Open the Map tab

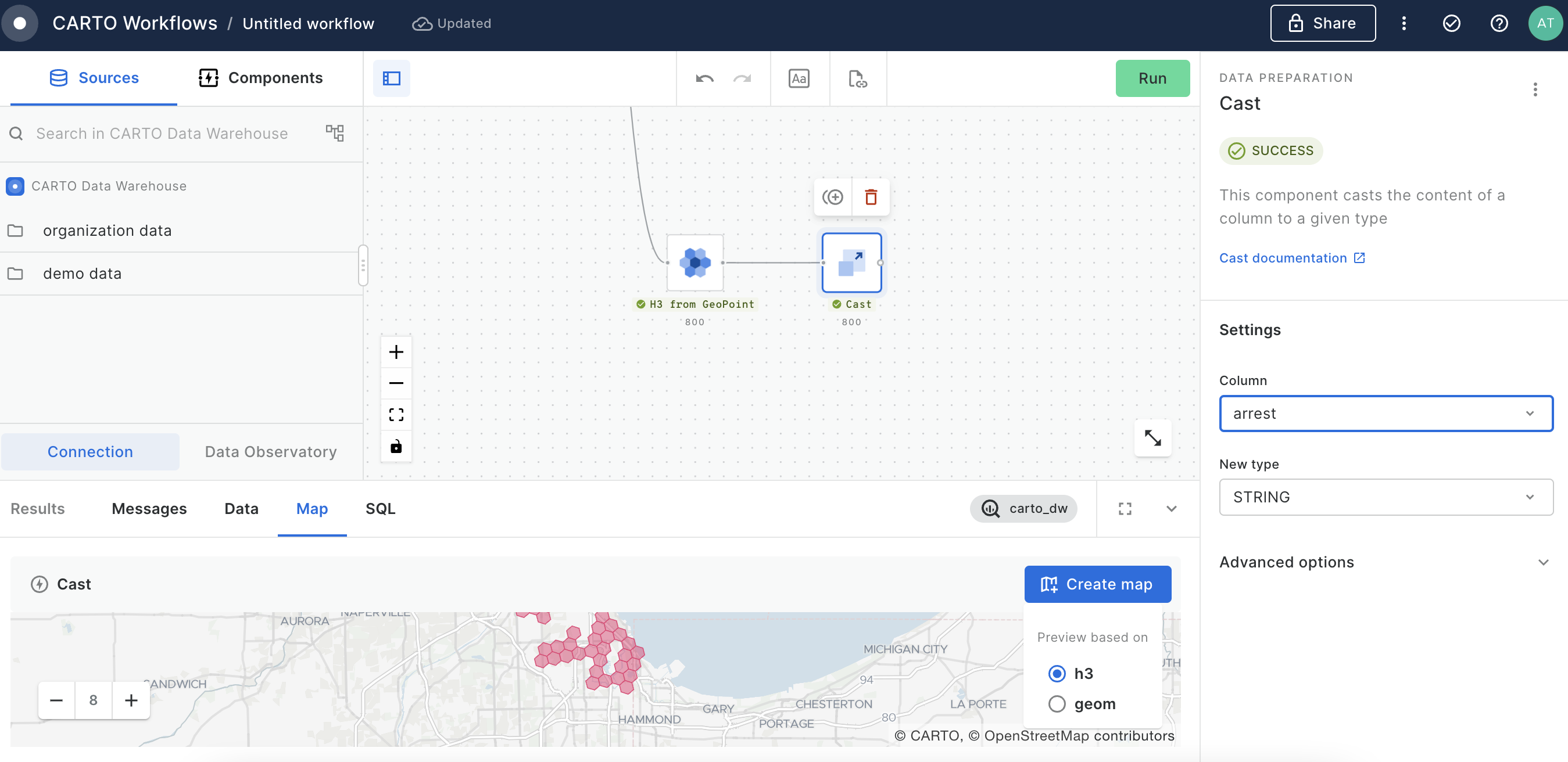pyautogui.click(x=312, y=509)
